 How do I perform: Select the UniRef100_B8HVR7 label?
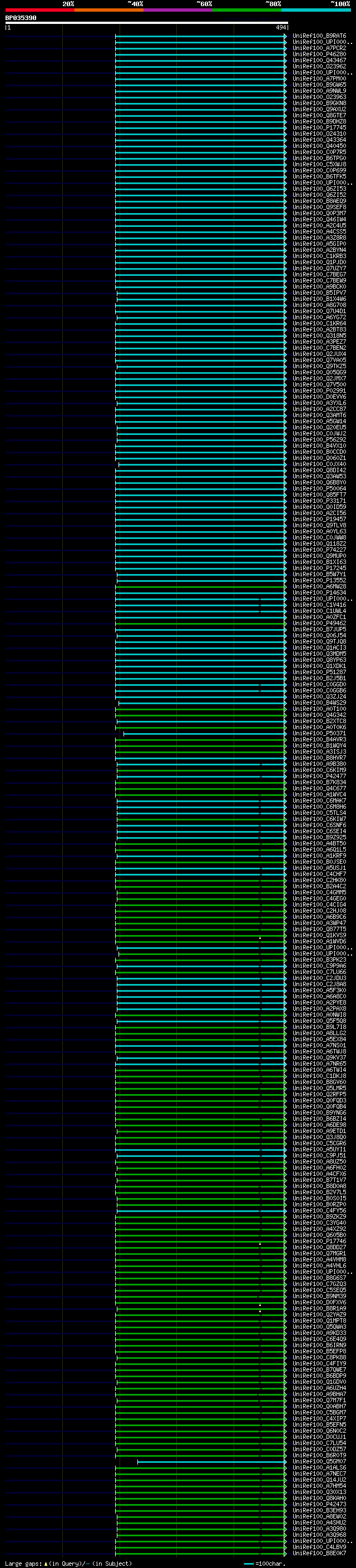(319, 758)
